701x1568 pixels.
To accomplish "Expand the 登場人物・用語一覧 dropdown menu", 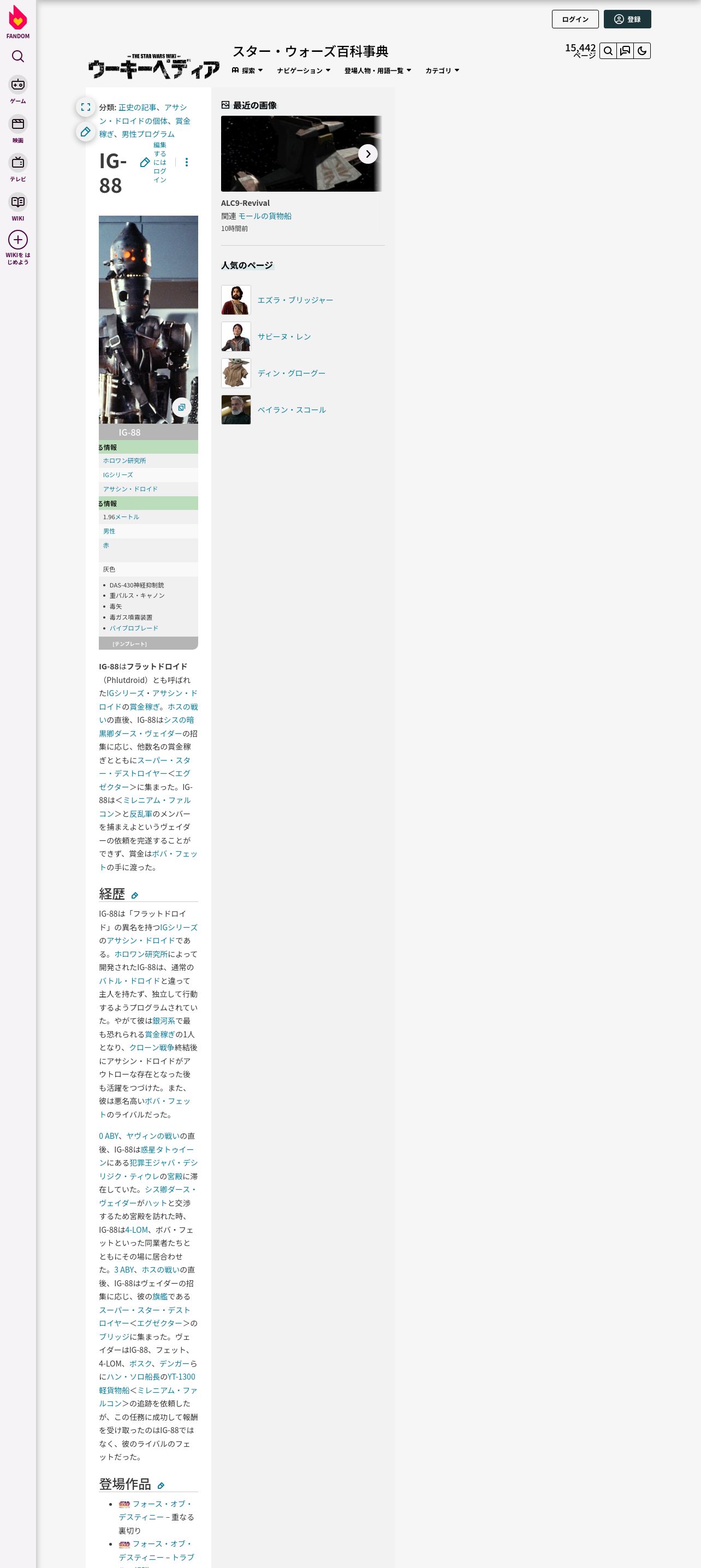I will point(378,70).
